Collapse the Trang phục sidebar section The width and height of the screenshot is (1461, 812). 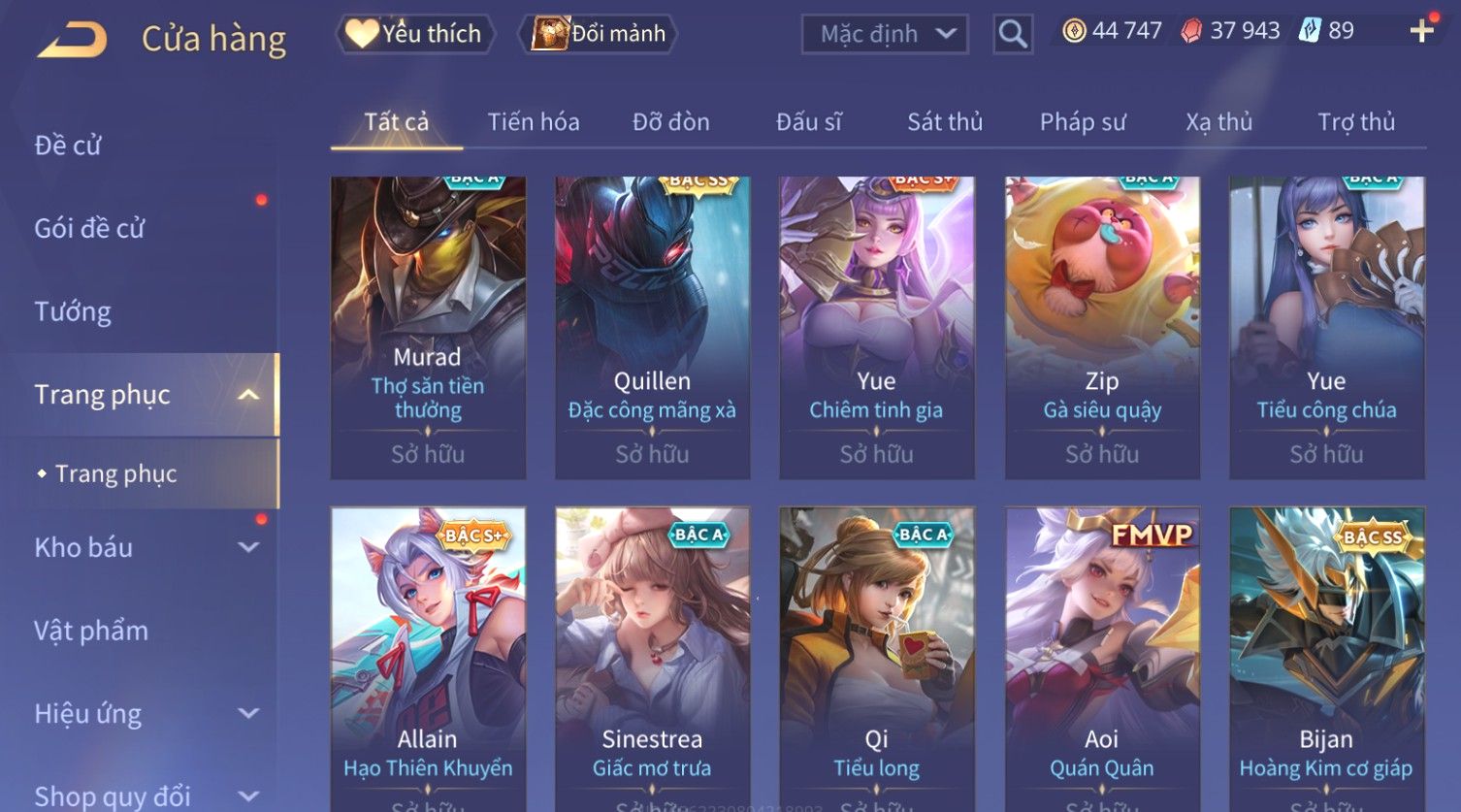[x=248, y=395]
